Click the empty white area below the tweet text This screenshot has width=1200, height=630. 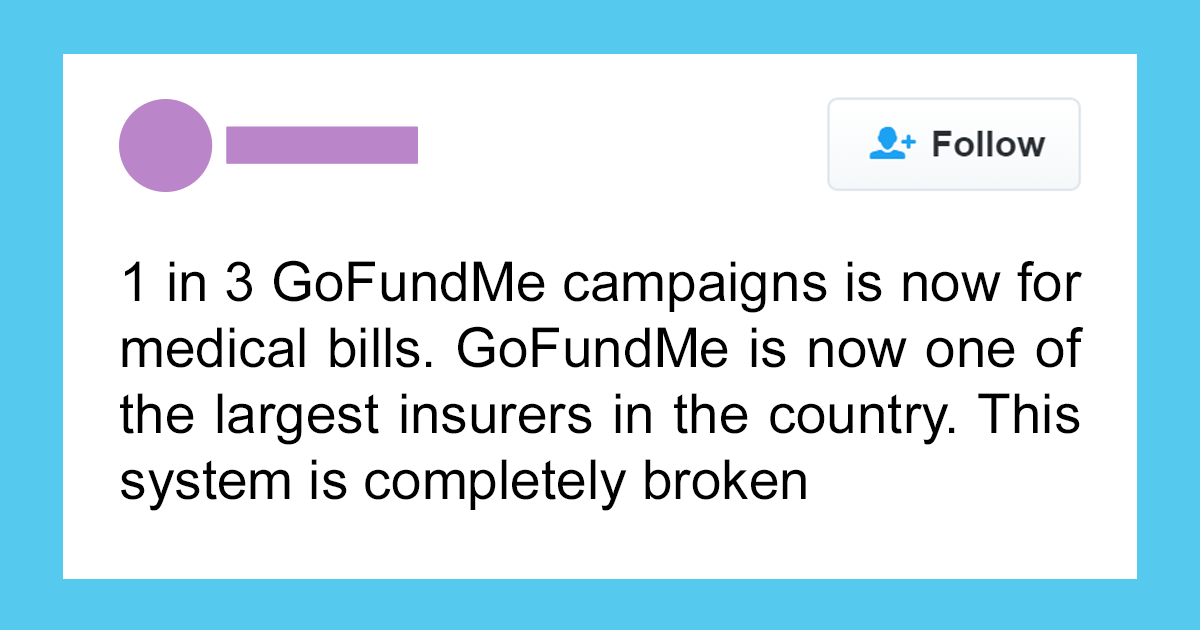pos(600,545)
